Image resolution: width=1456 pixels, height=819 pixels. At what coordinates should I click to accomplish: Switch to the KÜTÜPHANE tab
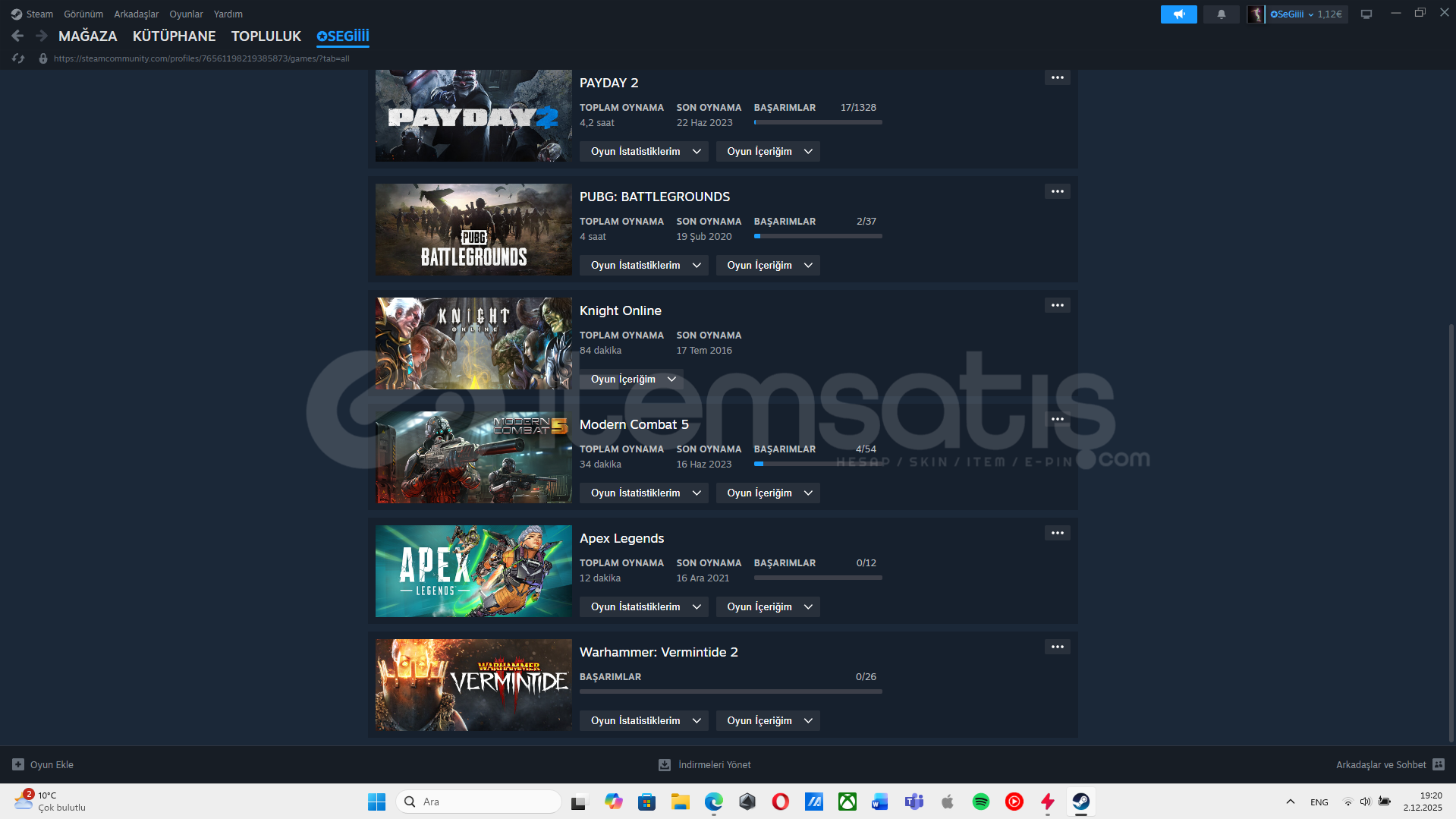coord(174,36)
